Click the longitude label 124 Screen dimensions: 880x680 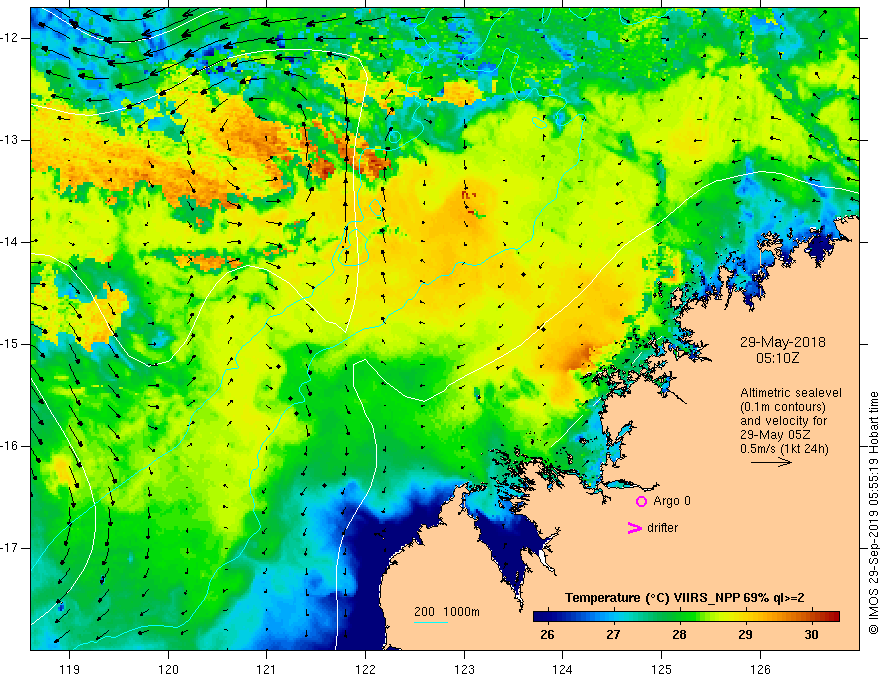[563, 669]
